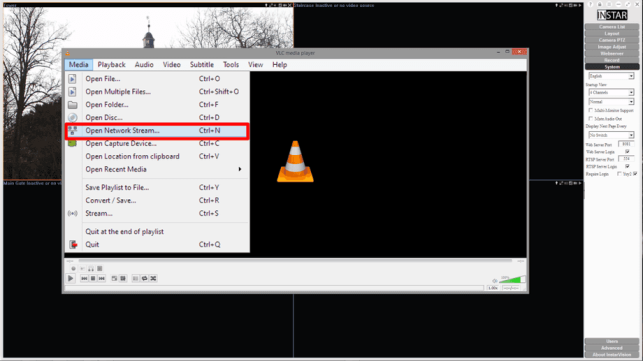The width and height of the screenshot is (643, 361).
Task: Click the InstarVision help question icon
Action: [x=591, y=4]
